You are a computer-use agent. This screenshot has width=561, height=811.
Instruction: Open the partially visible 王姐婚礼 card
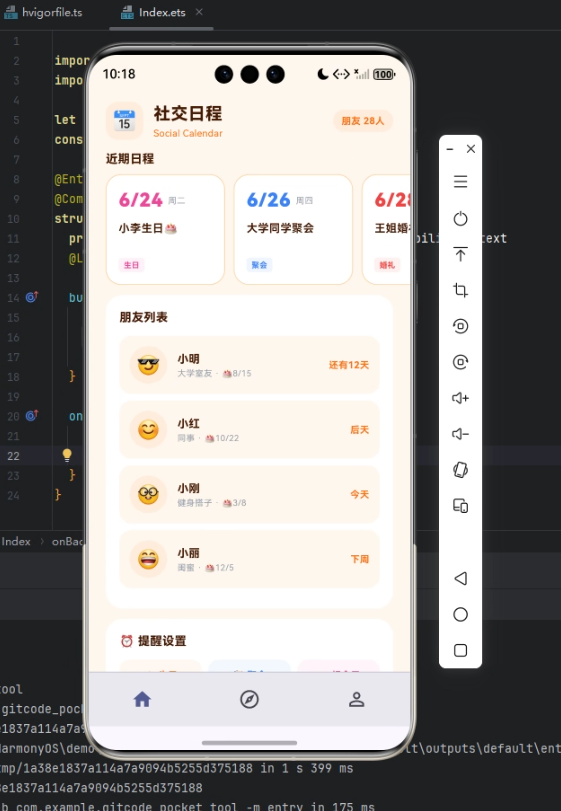[386, 230]
